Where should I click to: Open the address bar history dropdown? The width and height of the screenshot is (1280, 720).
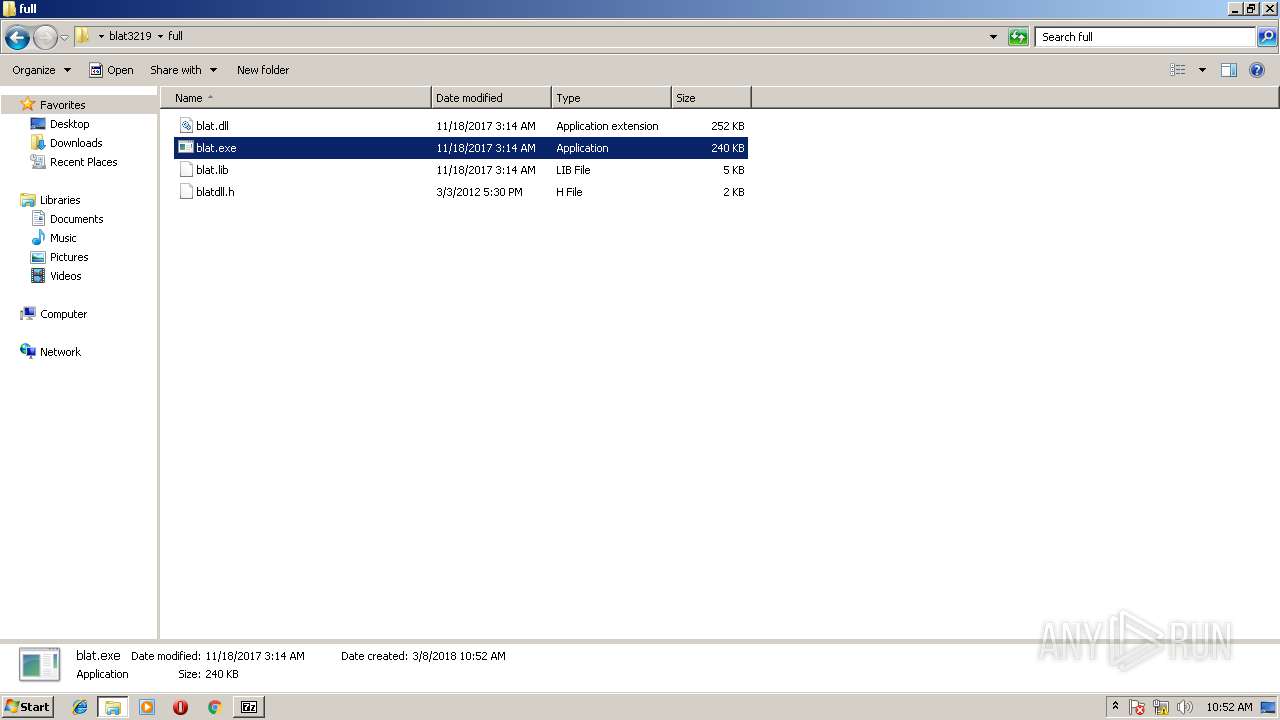[x=993, y=37]
